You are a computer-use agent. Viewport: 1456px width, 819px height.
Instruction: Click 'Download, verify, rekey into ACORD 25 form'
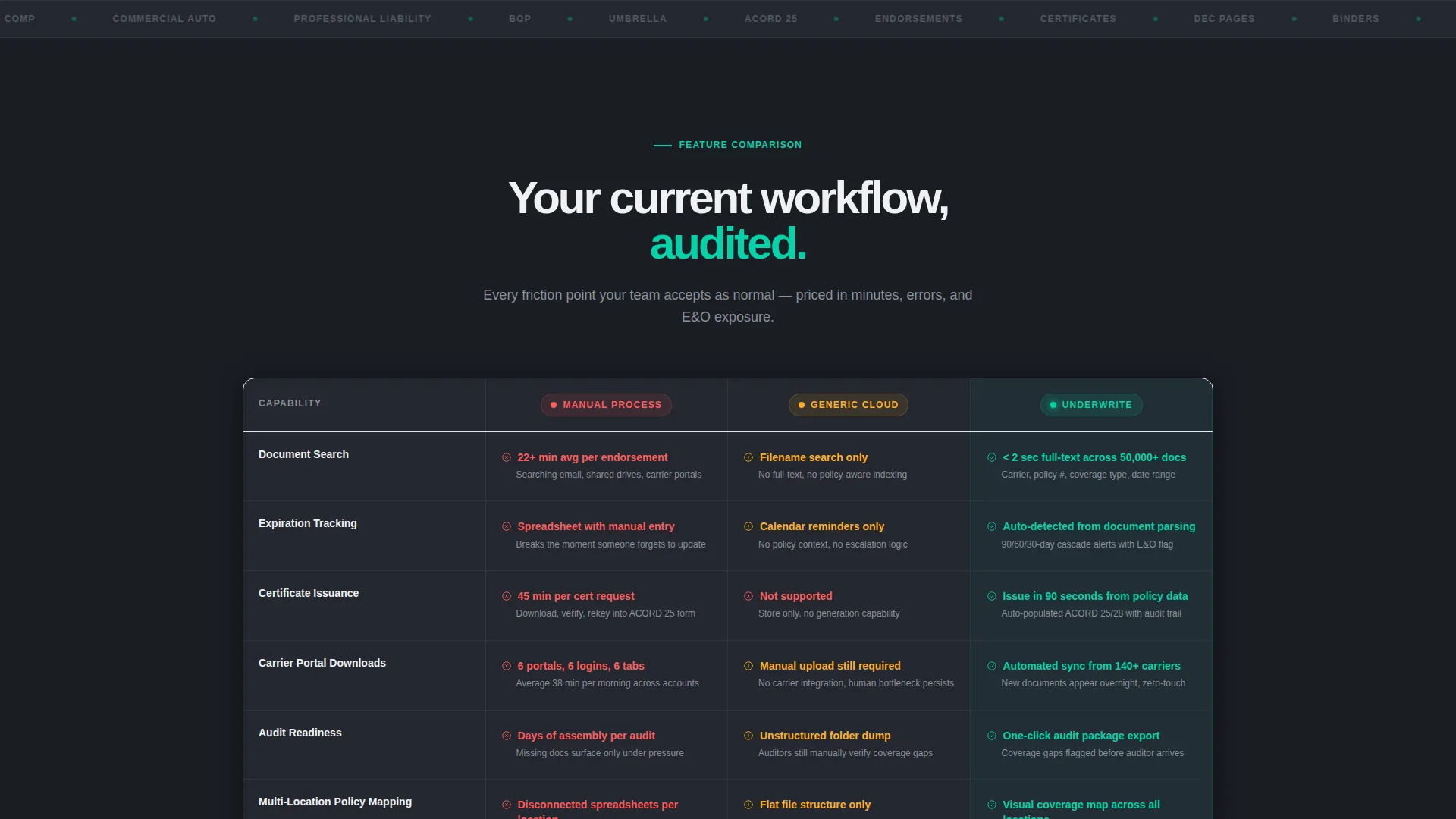click(605, 613)
